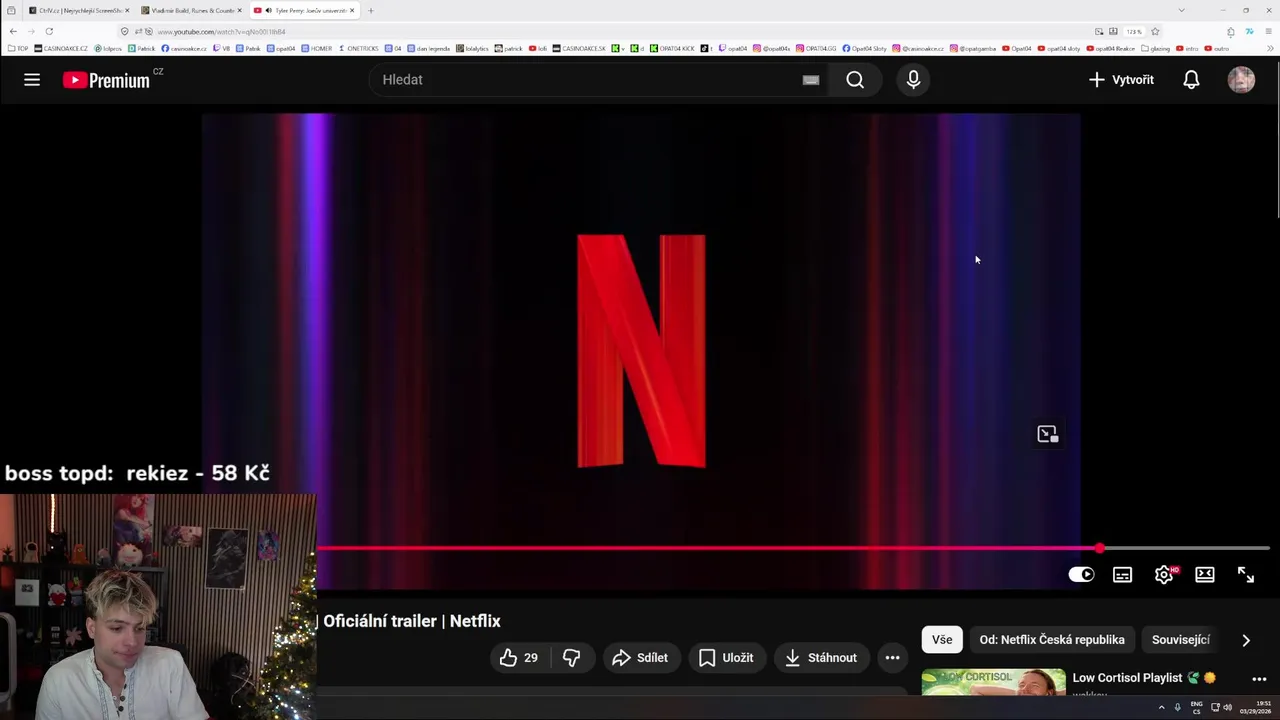Show hidden system tray icons
This screenshot has width=1280, height=720.
click(1161, 707)
